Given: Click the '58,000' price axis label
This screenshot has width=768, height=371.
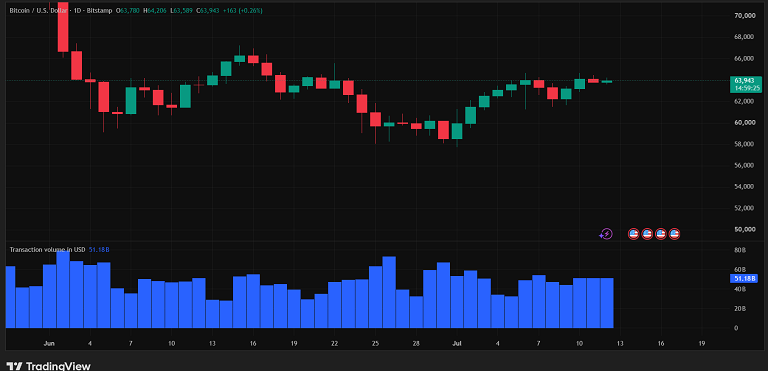Looking at the screenshot, I should coord(744,144).
